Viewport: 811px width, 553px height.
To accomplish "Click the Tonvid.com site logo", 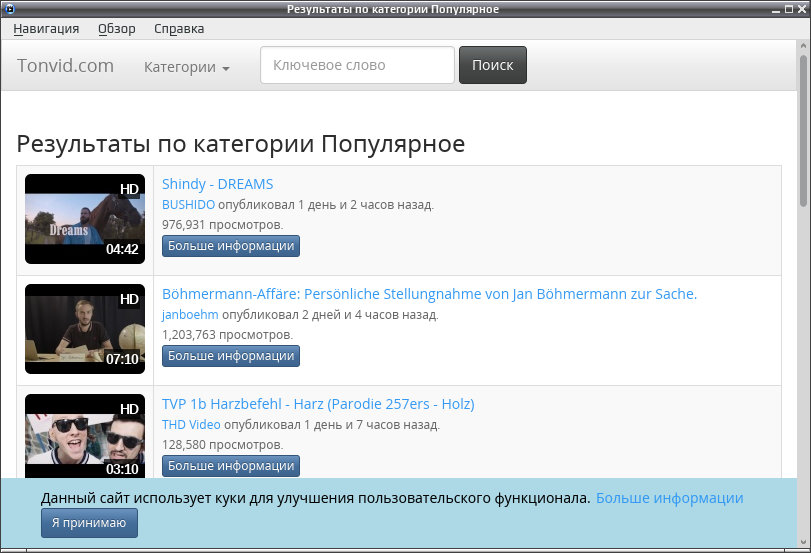I will (x=65, y=66).
